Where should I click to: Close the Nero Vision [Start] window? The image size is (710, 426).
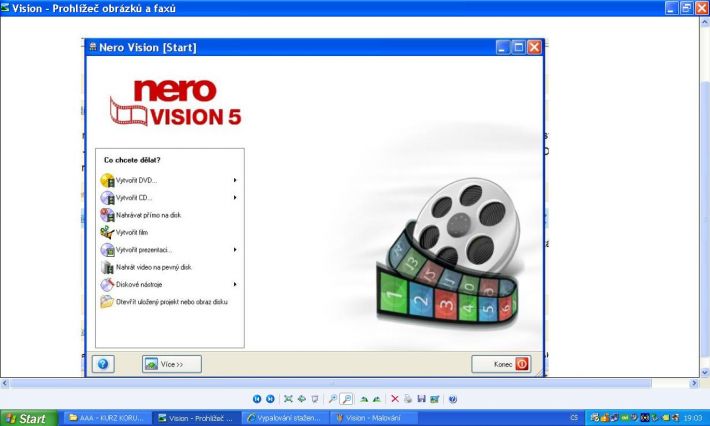[535, 47]
